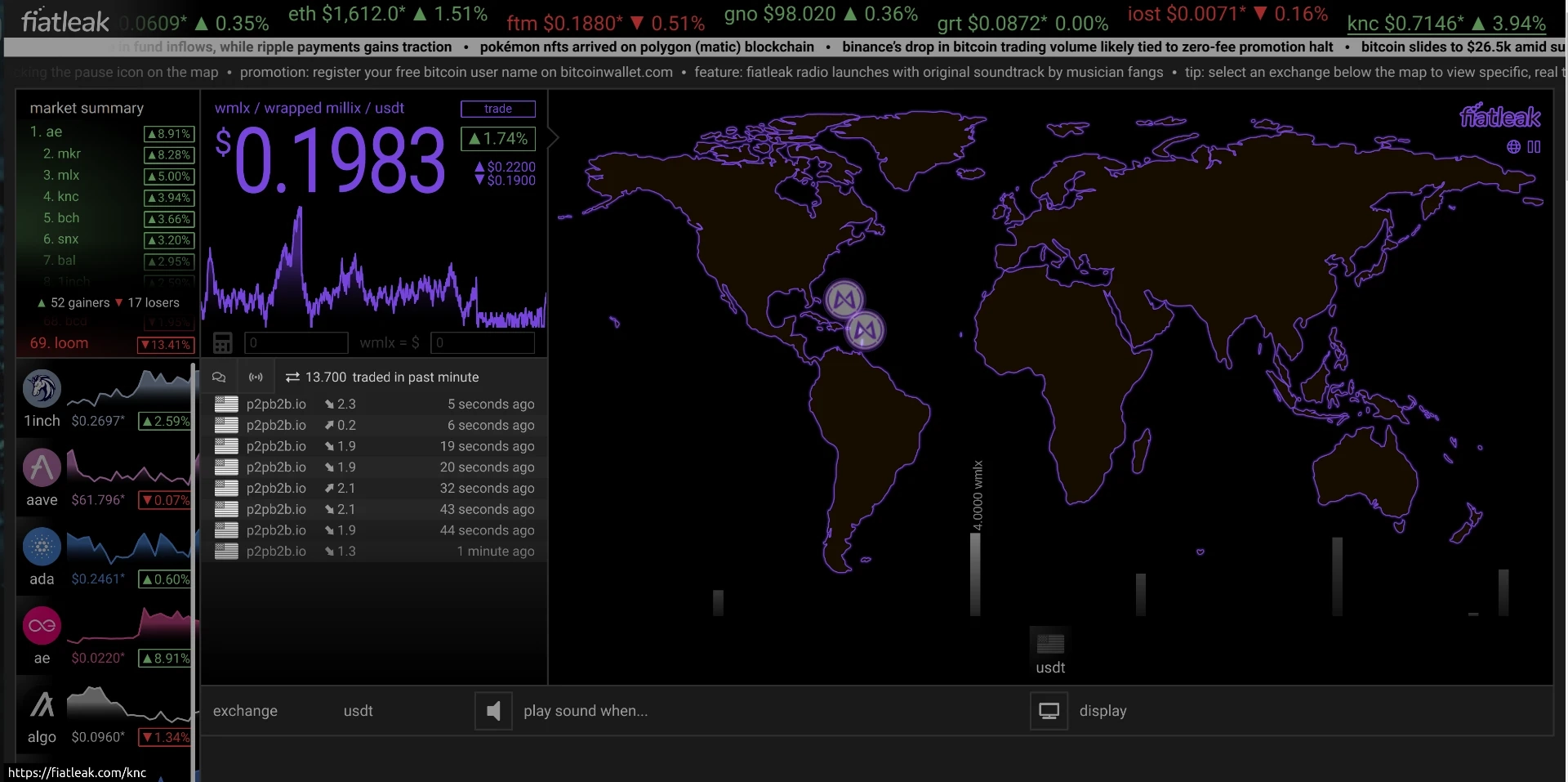Click the '20 seconds ago' trade row

click(x=374, y=467)
